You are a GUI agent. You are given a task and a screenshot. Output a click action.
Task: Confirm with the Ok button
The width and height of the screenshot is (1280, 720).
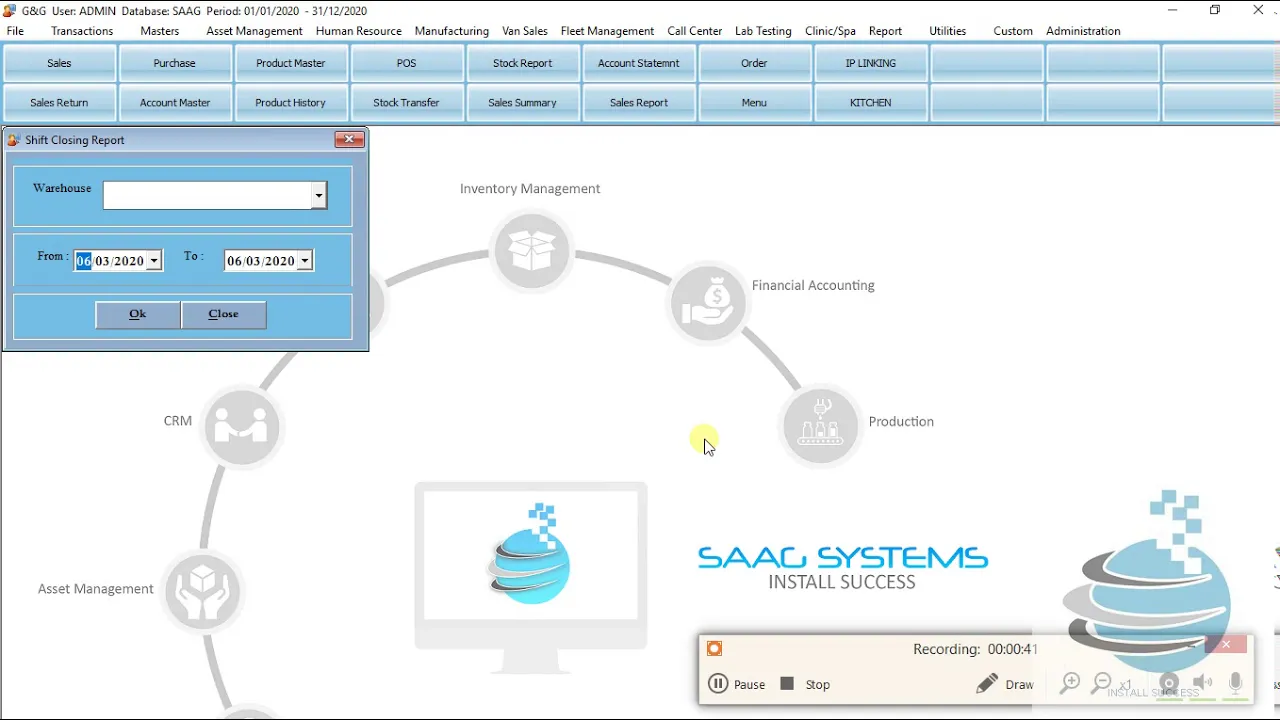[138, 314]
